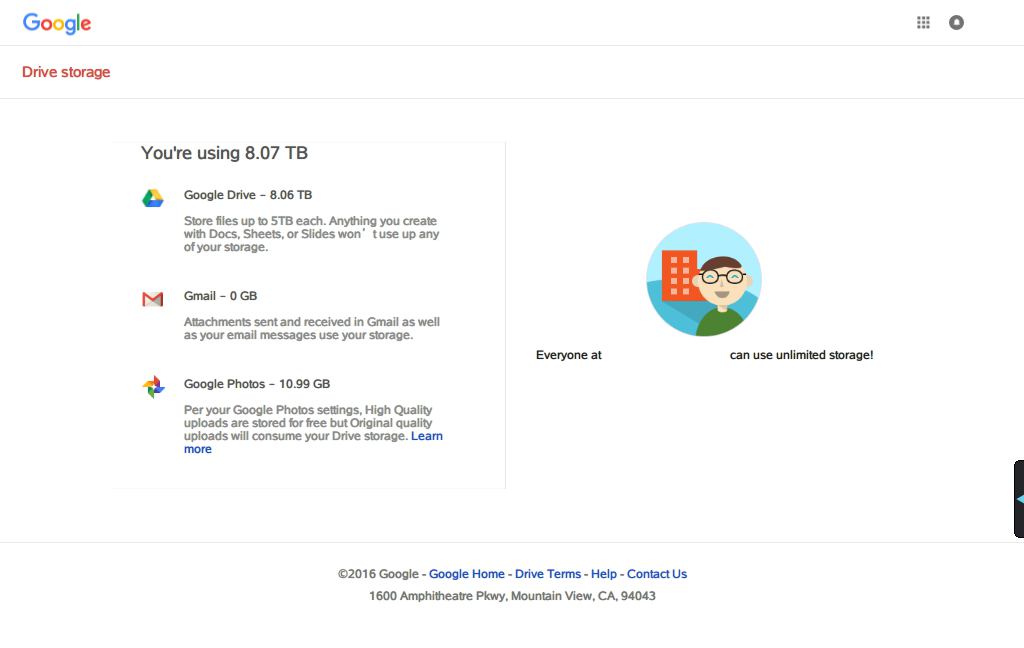Click the "You're using 8.07 TB" heading

224,153
